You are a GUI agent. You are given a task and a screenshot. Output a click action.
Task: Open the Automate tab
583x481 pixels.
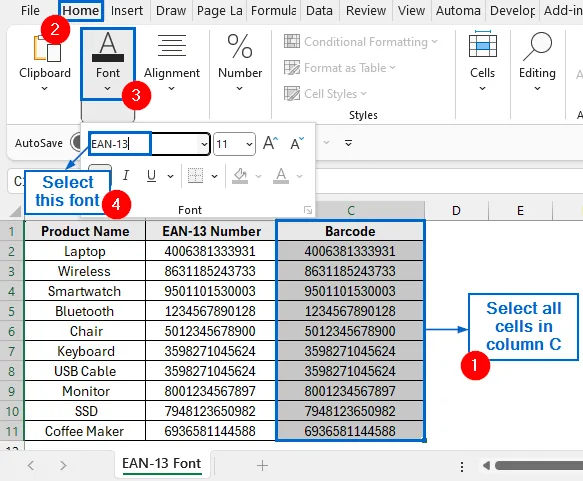(x=458, y=10)
